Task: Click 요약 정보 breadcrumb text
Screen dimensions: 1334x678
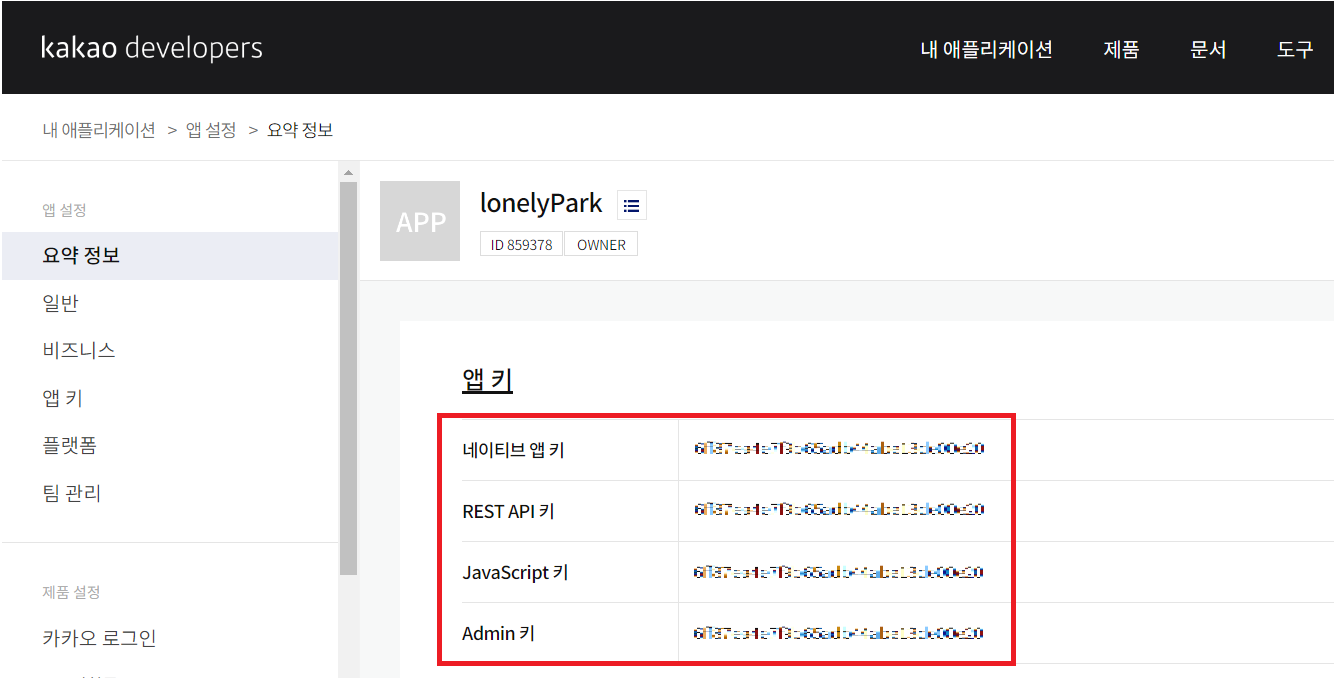Action: pyautogui.click(x=300, y=130)
